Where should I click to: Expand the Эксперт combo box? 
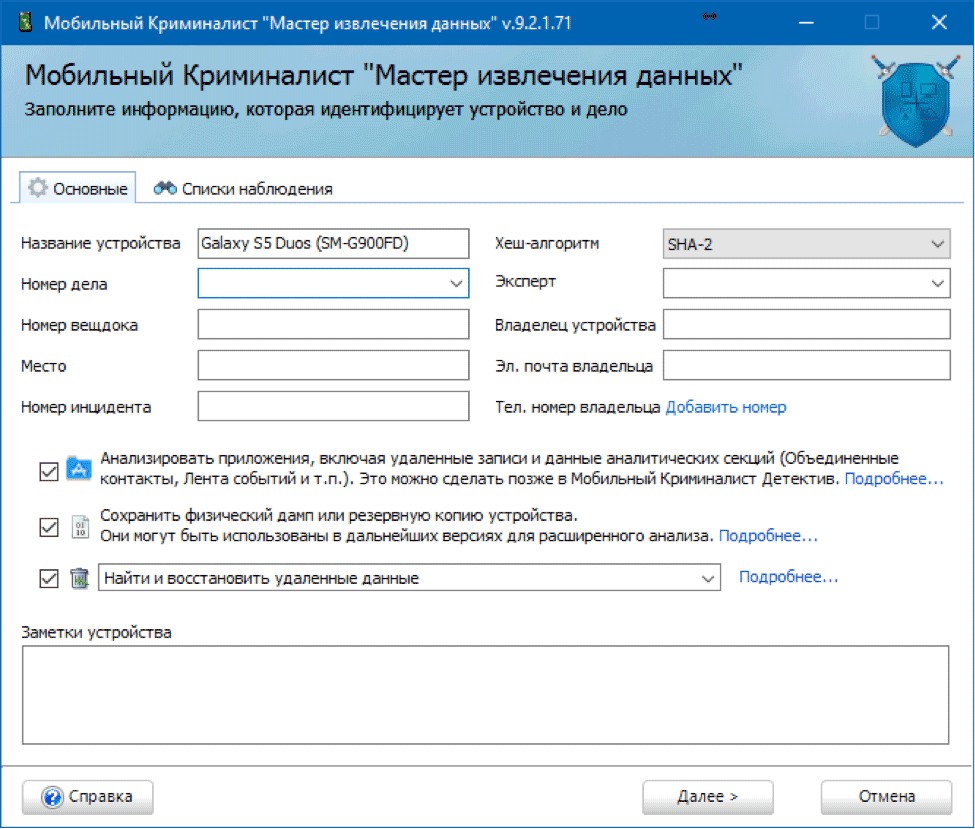[937, 284]
